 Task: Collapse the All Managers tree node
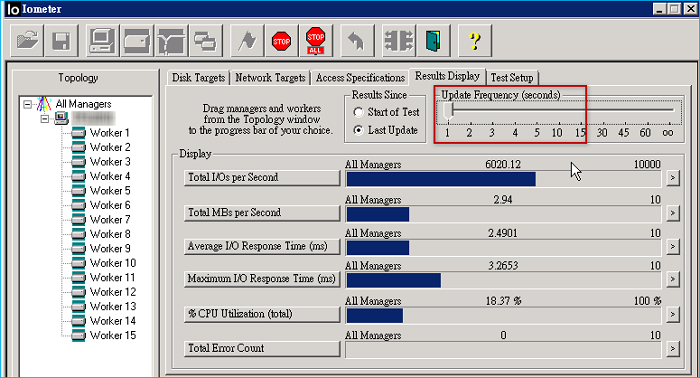pyautogui.click(x=28, y=104)
